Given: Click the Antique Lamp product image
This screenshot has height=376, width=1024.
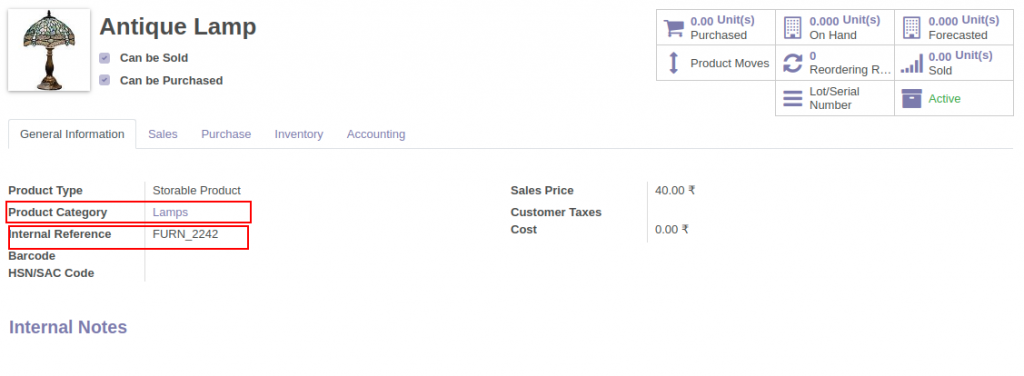Looking at the screenshot, I should click(49, 50).
